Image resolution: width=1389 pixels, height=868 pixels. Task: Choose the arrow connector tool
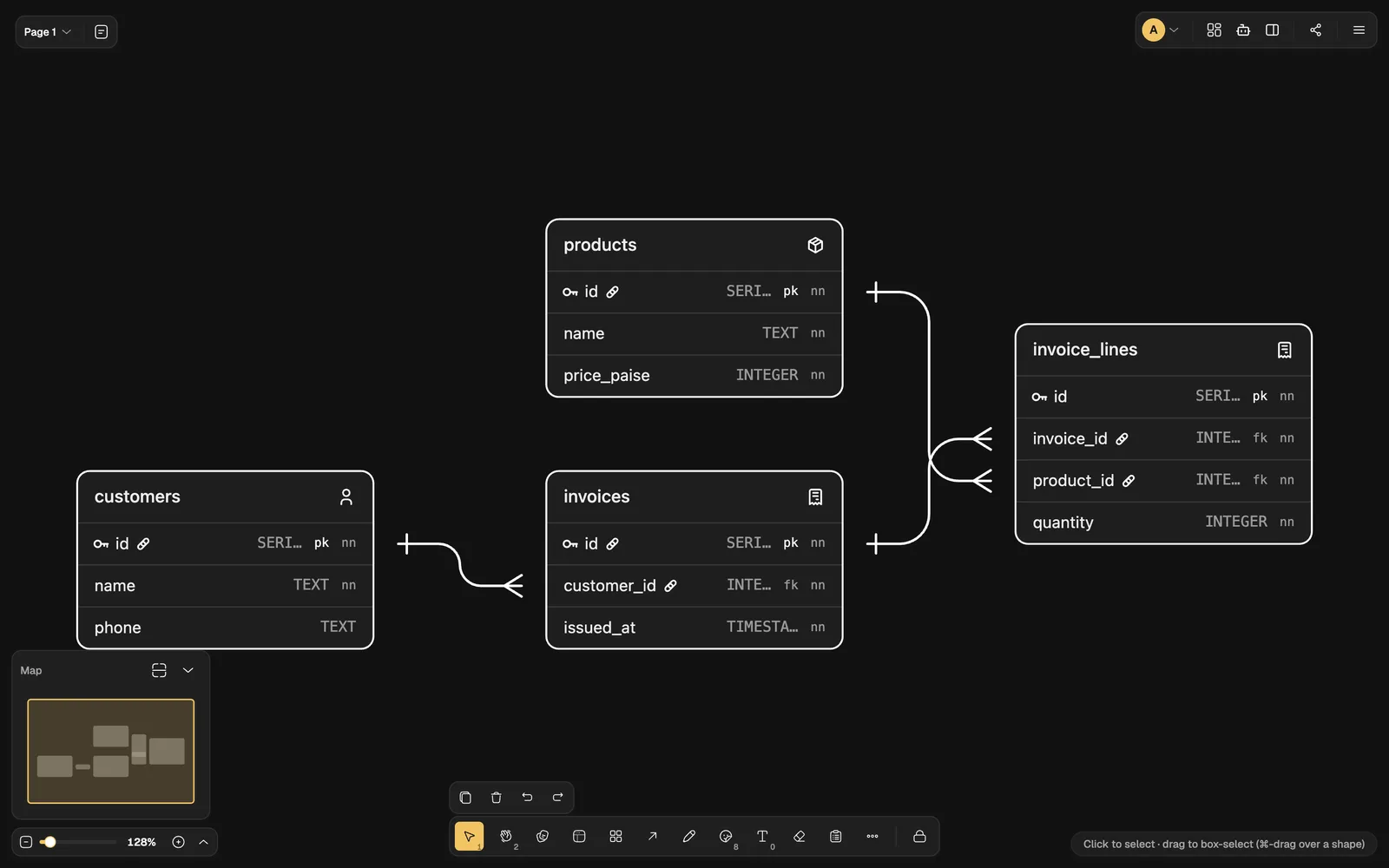(652, 836)
